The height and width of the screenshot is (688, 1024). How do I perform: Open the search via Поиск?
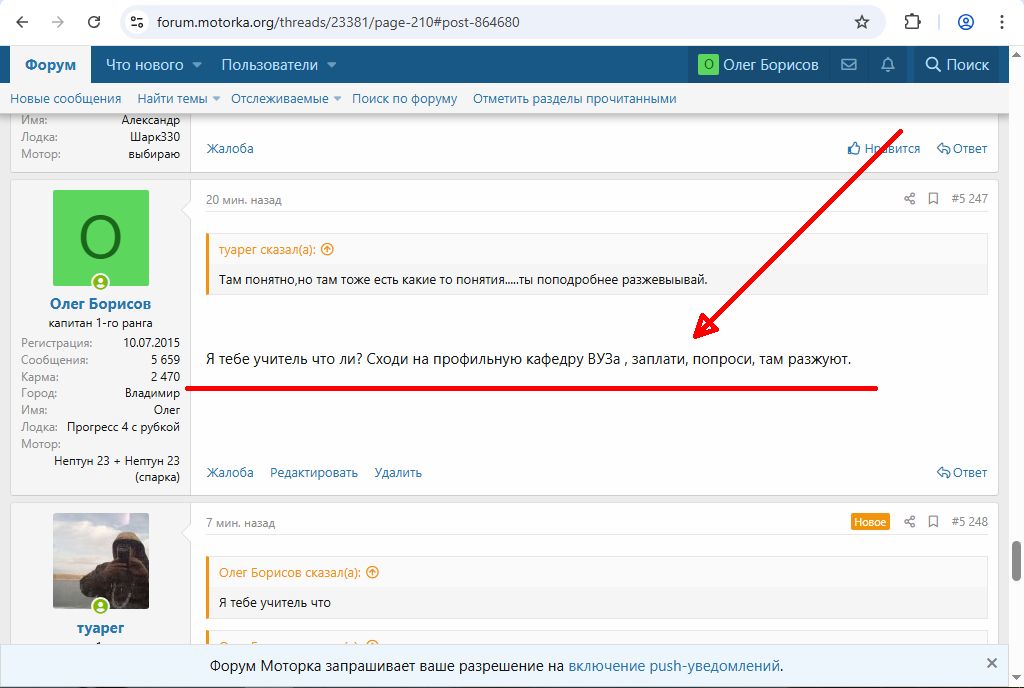click(x=957, y=65)
